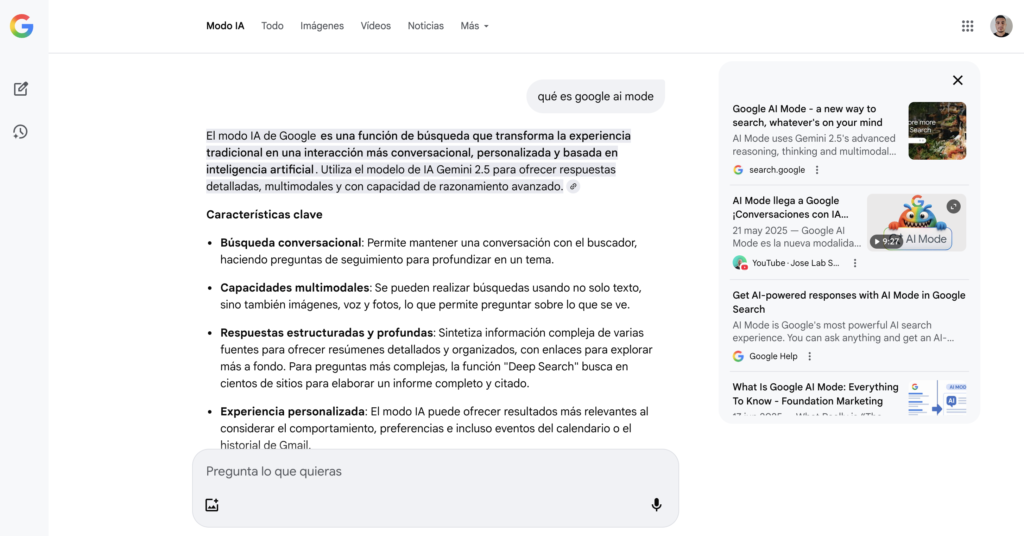Viewport: 1024px width, 536px height.
Task: Click the 'search.google' source label
Action: click(776, 170)
